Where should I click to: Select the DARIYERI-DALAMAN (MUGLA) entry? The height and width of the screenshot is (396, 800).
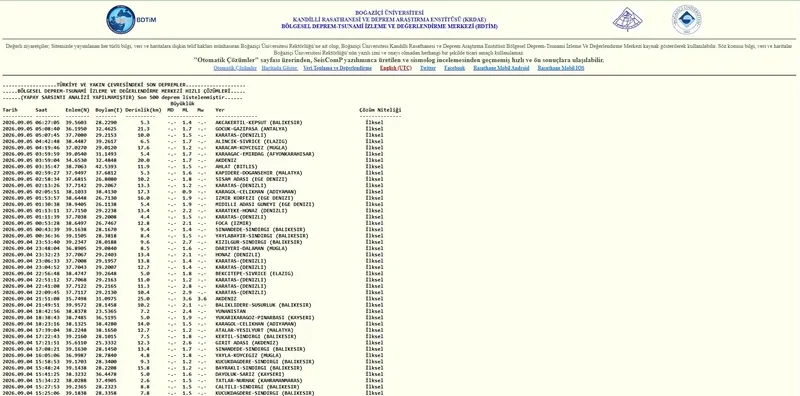[251, 249]
